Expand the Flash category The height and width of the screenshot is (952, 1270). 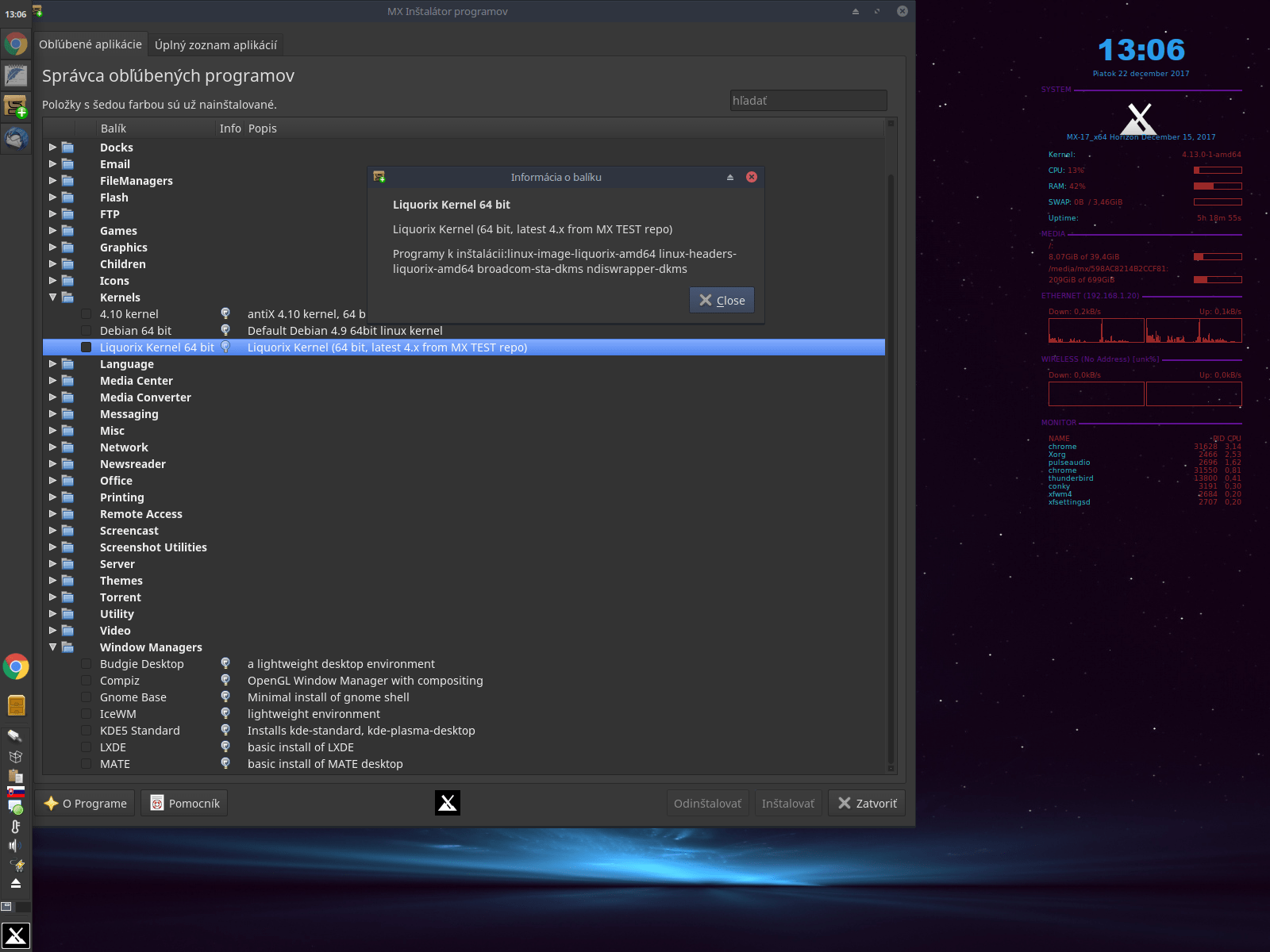pyautogui.click(x=53, y=197)
